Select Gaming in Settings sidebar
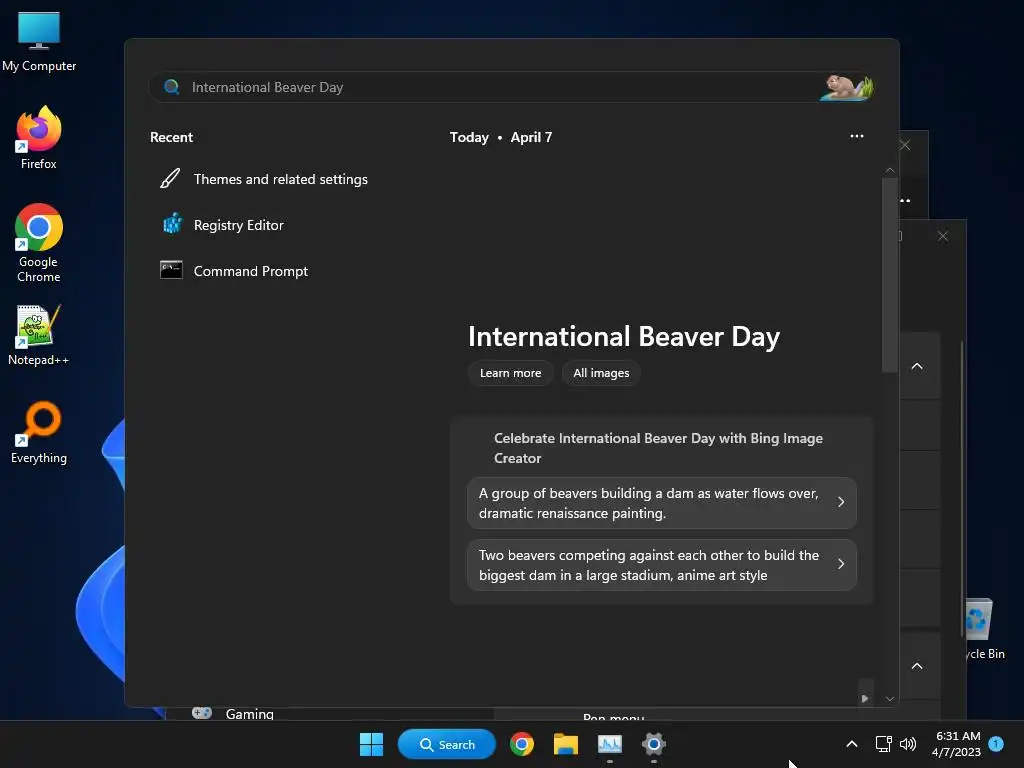Screen dimensions: 1024x768 249,713
